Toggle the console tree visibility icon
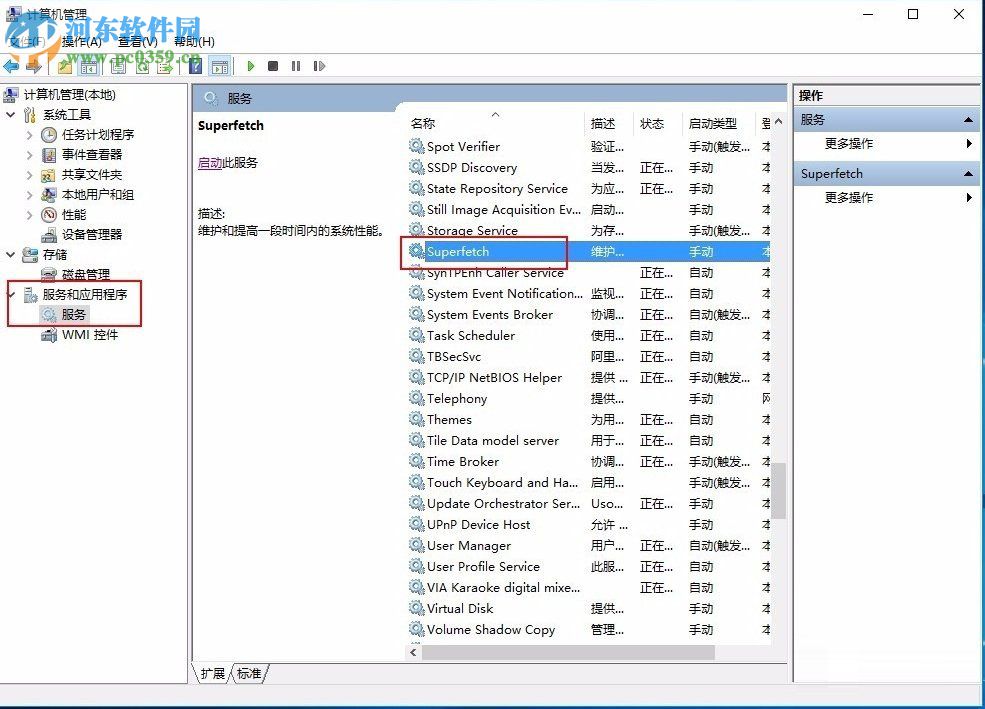Image resolution: width=985 pixels, height=709 pixels. pos(87,66)
